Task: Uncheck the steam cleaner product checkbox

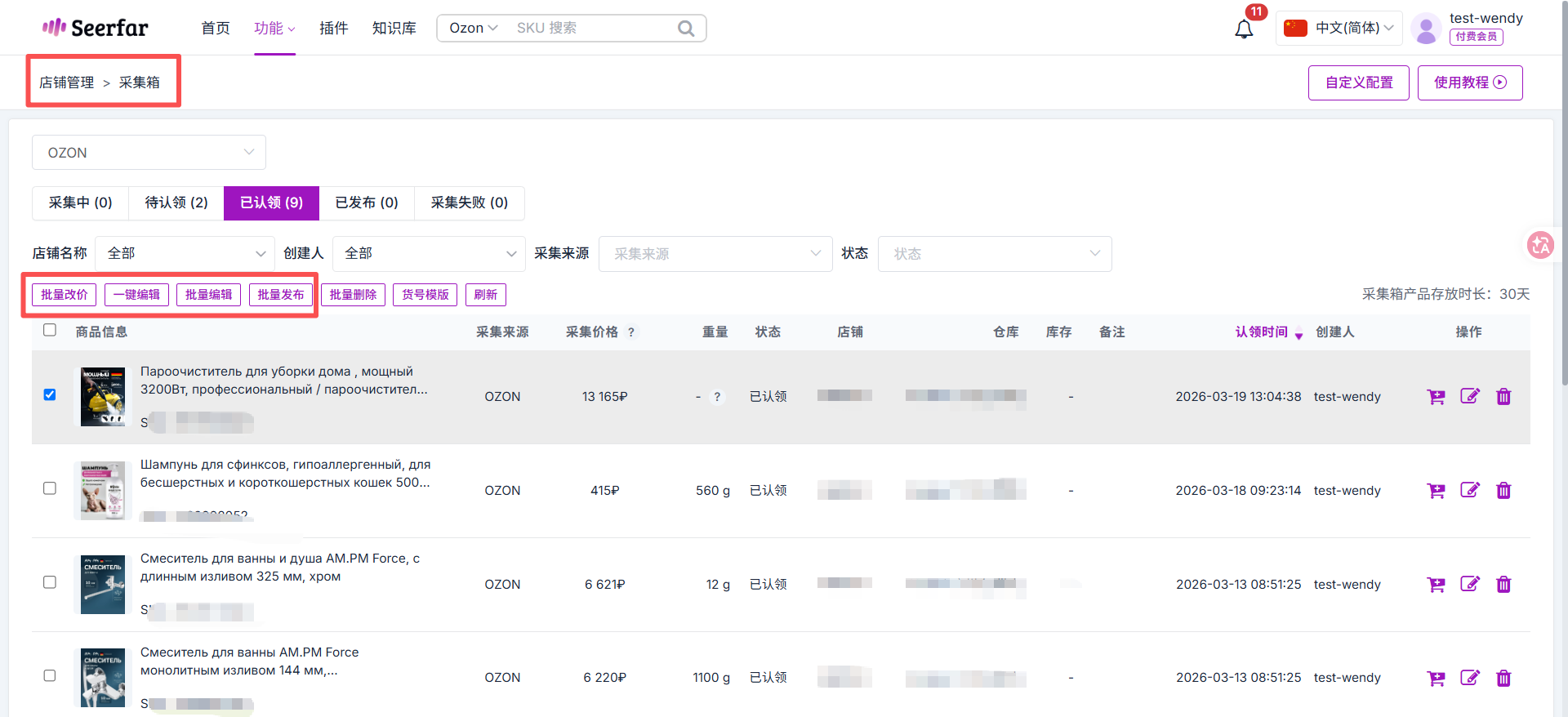Action: point(50,395)
